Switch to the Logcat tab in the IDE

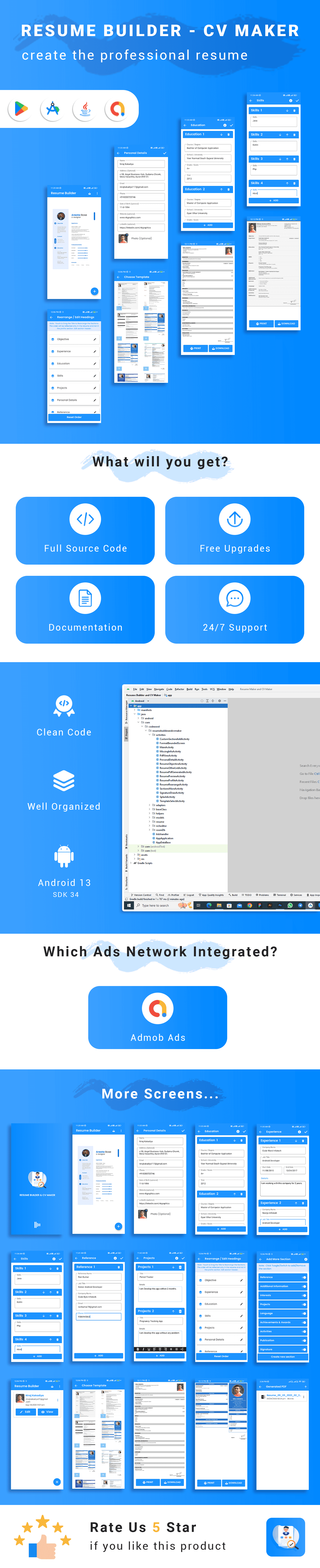(x=189, y=895)
